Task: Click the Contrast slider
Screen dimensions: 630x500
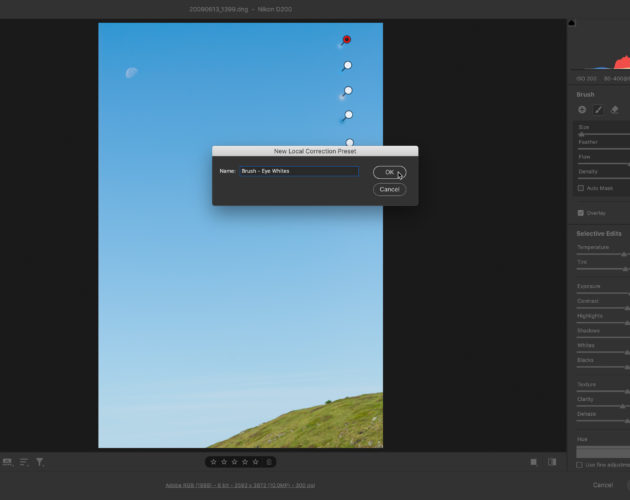Action: pos(603,308)
